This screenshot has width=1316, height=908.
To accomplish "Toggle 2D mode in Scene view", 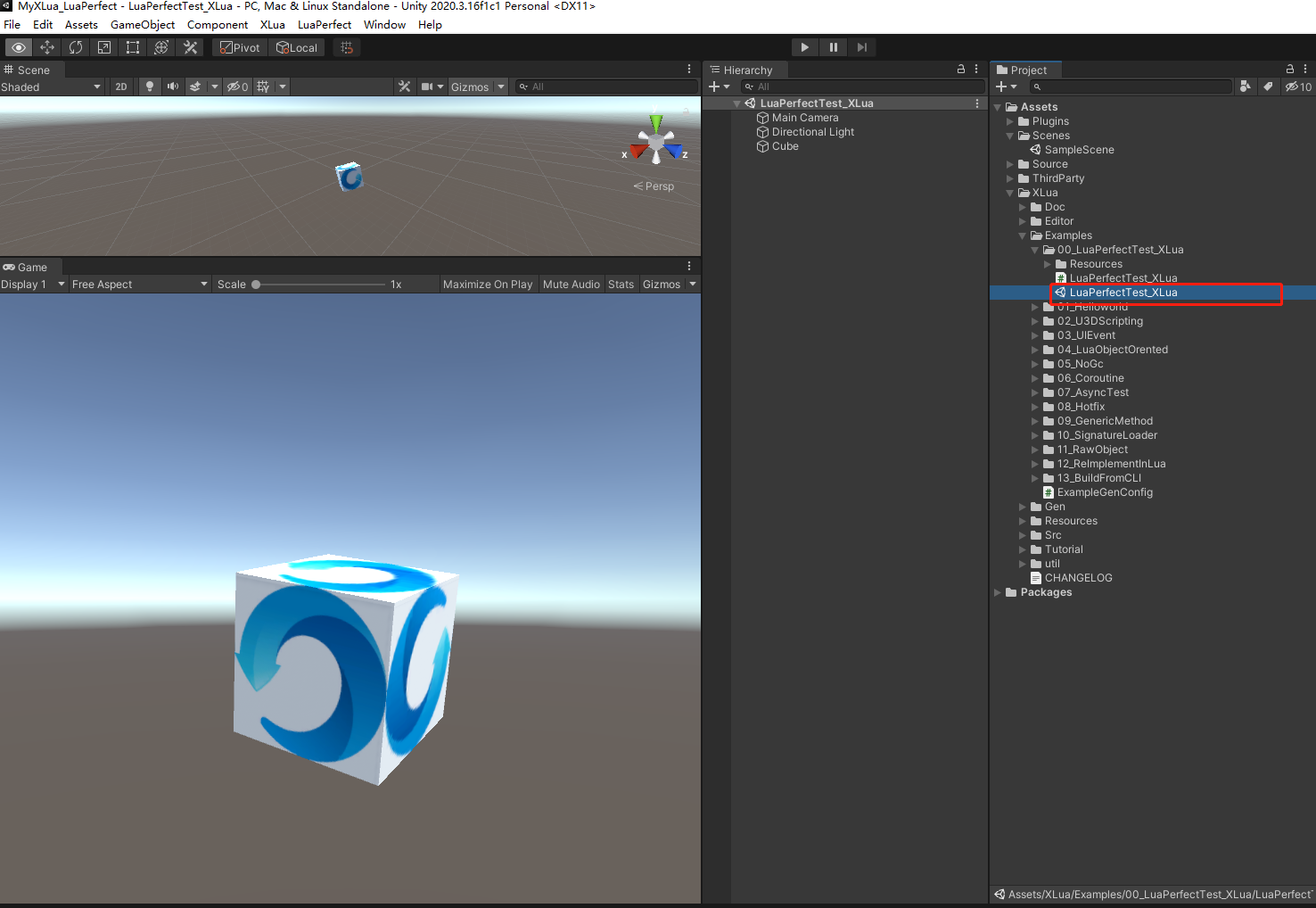I will pos(120,87).
